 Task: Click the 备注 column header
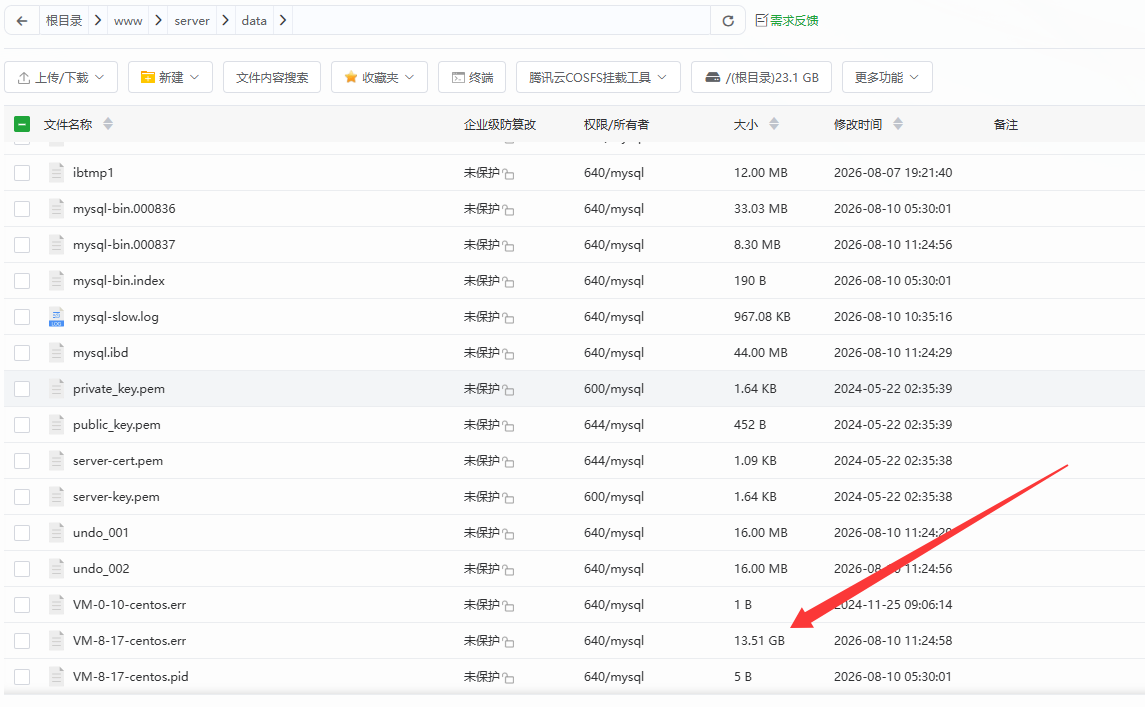click(1006, 124)
